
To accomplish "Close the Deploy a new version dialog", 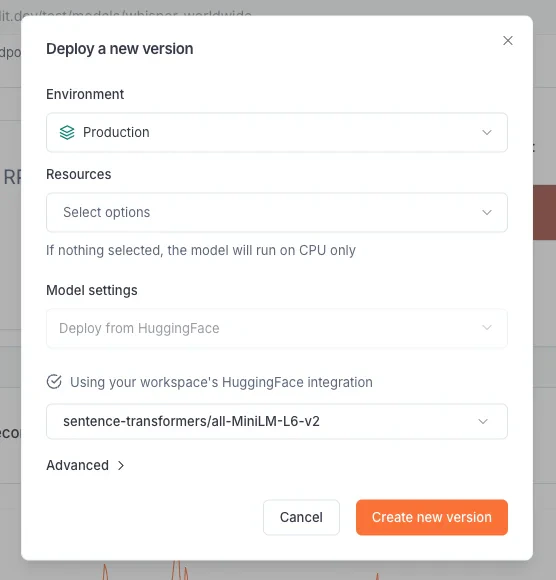I will pos(508,41).
